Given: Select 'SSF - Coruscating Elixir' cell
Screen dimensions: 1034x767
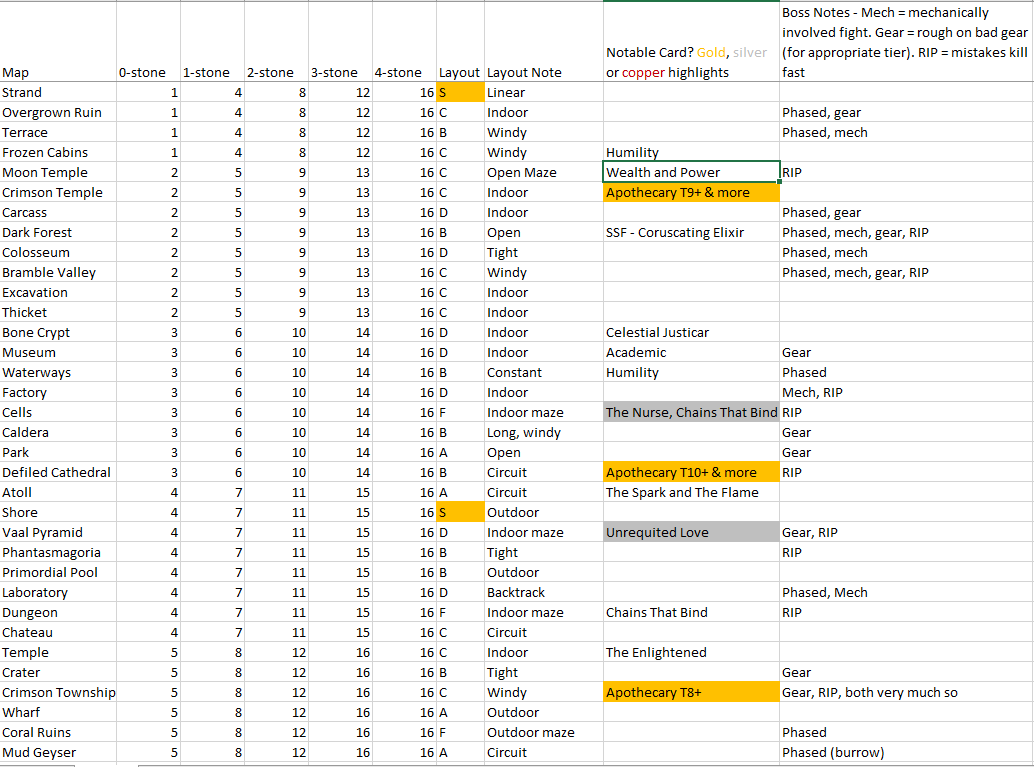Looking at the screenshot, I should click(x=691, y=232).
